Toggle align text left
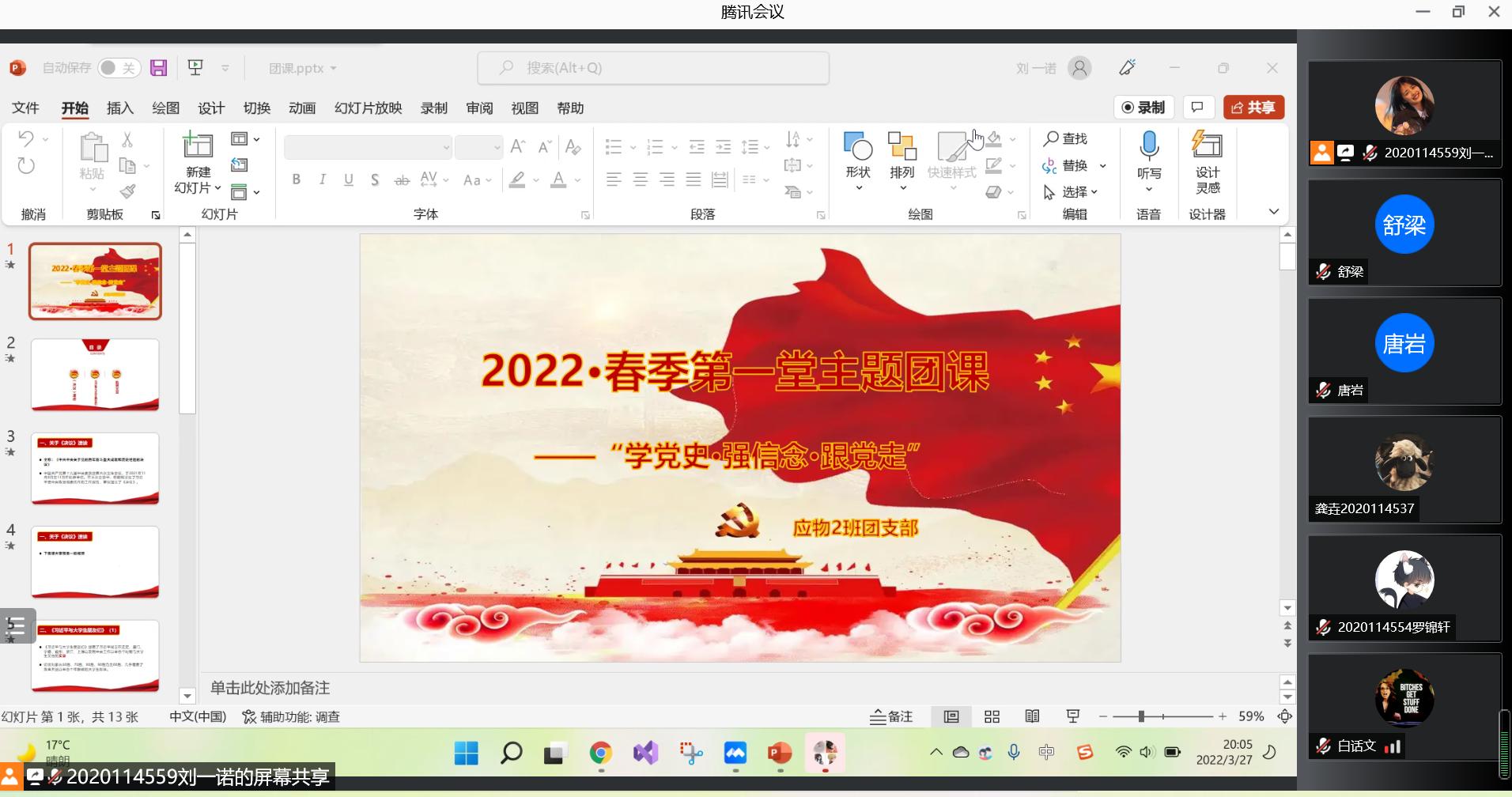The height and width of the screenshot is (797, 1512). pyautogui.click(x=614, y=179)
